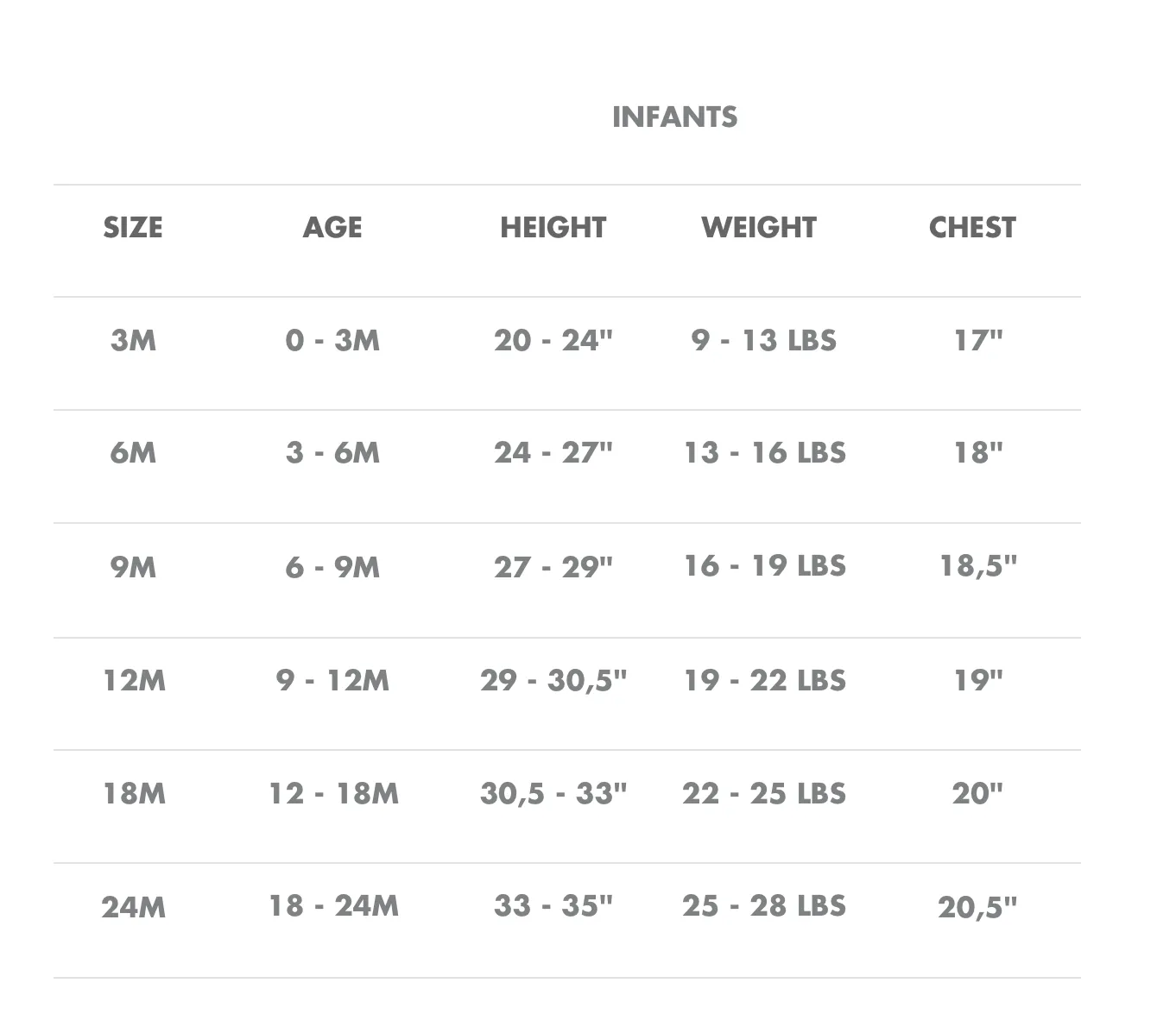Click the 20,5" chest cell

pos(977,906)
